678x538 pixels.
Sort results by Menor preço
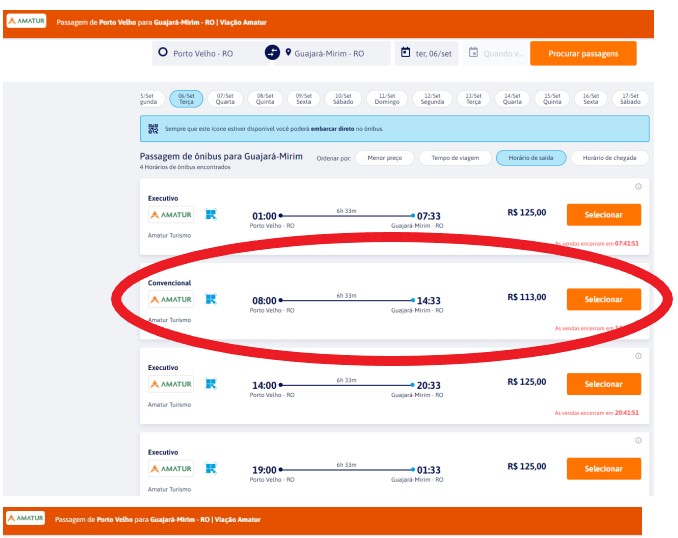[384, 158]
